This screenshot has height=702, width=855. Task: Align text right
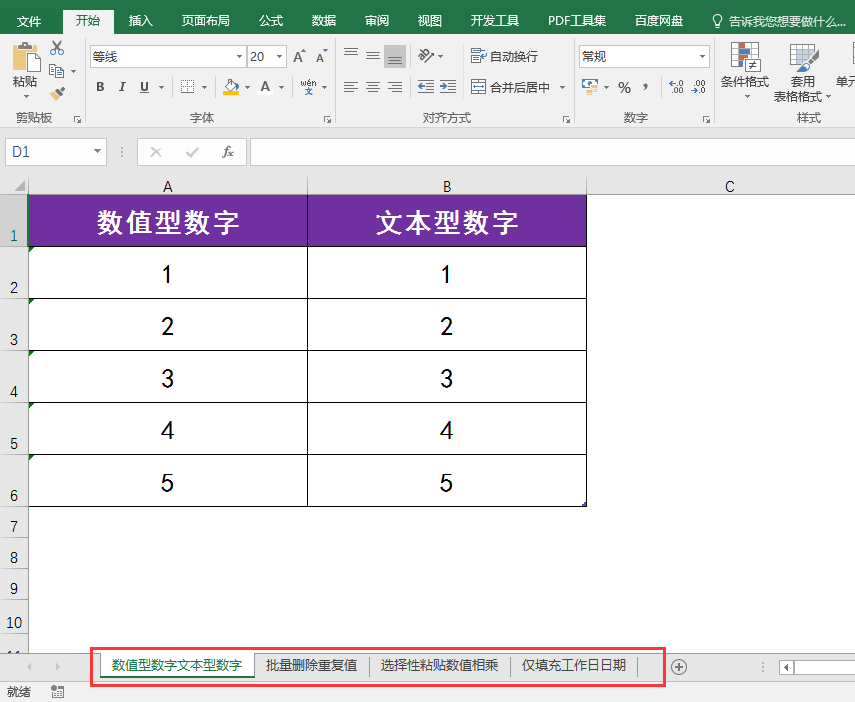[x=395, y=87]
